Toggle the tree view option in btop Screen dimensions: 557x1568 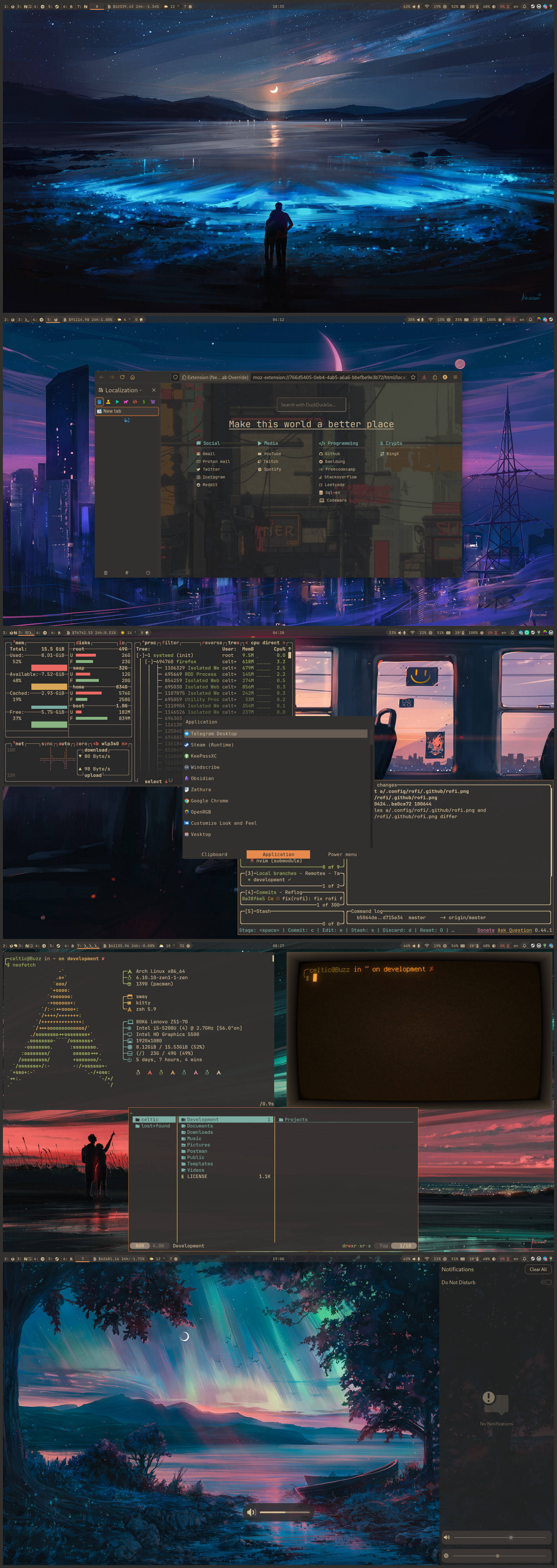click(x=234, y=643)
